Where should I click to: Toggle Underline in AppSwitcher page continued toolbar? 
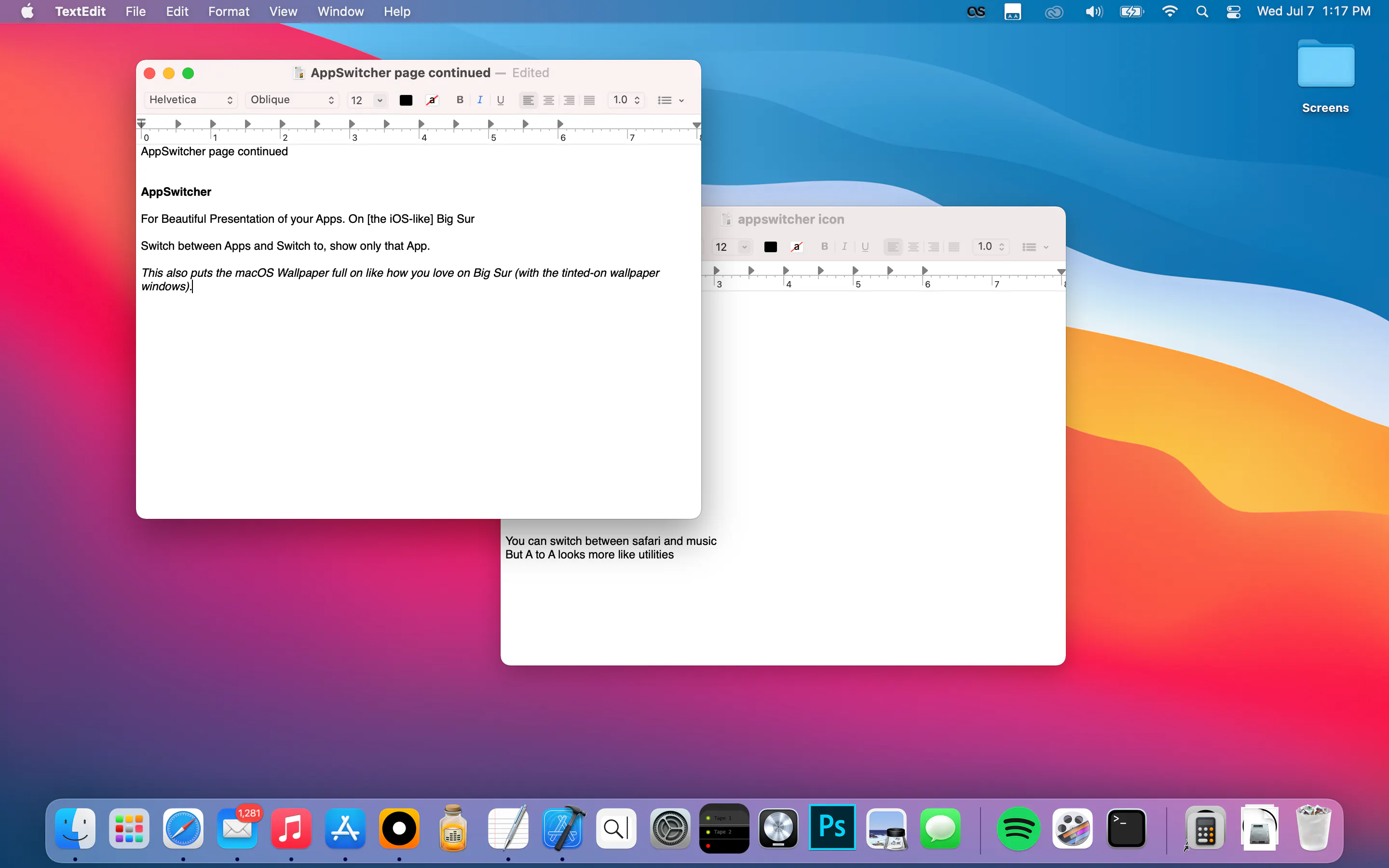point(501,100)
